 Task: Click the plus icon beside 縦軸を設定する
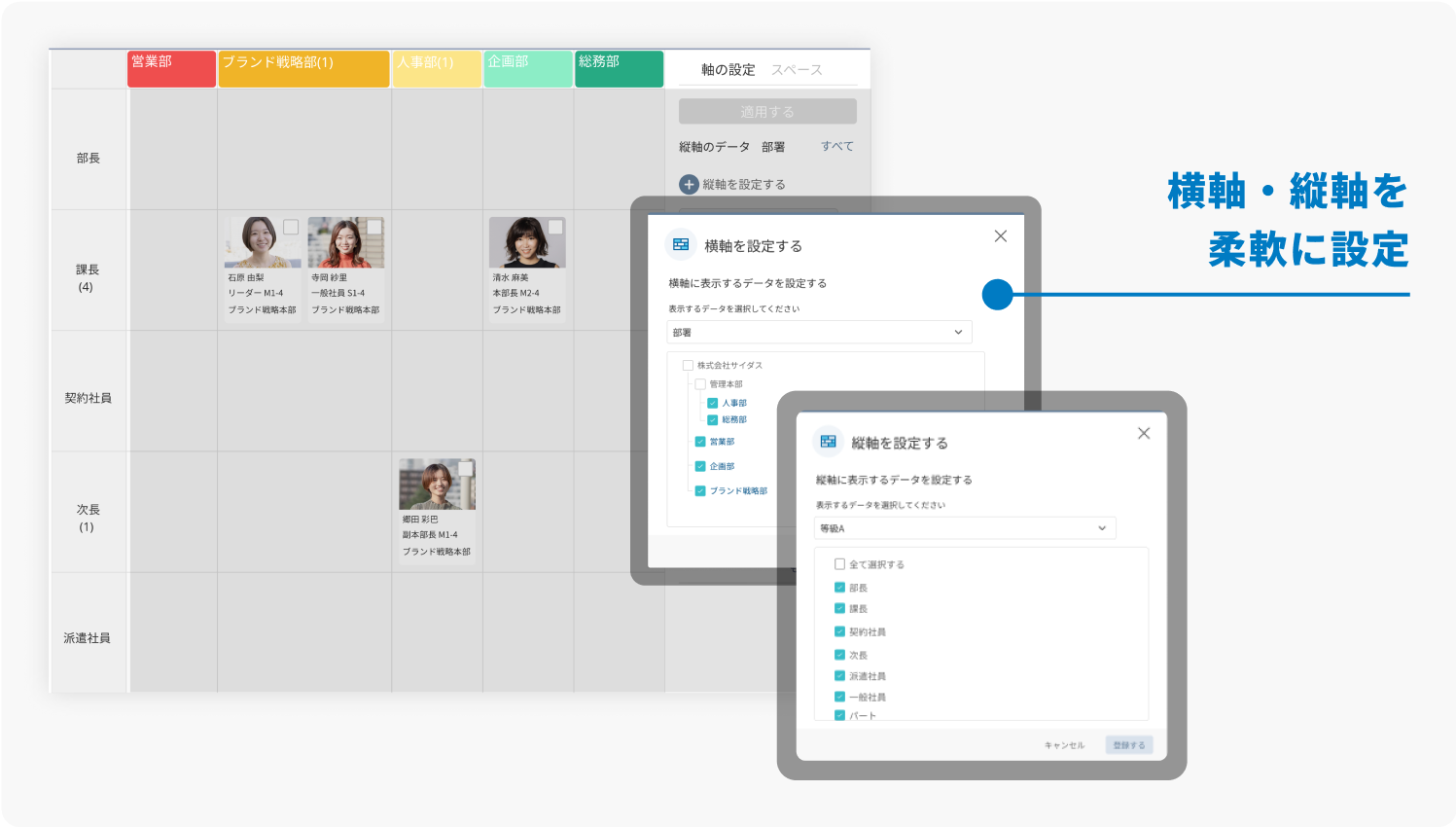click(x=689, y=184)
